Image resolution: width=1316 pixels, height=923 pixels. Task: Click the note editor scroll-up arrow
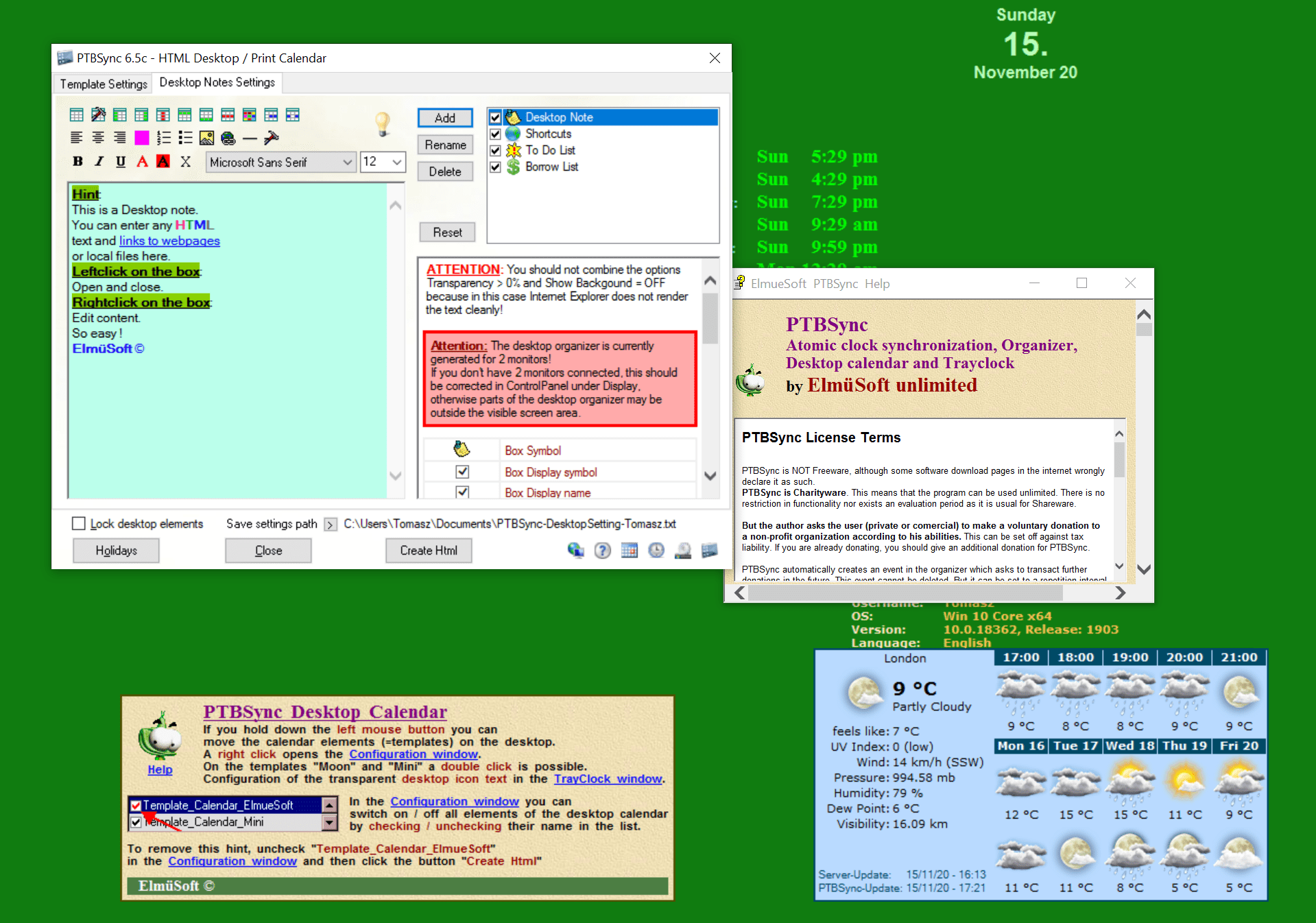click(395, 205)
